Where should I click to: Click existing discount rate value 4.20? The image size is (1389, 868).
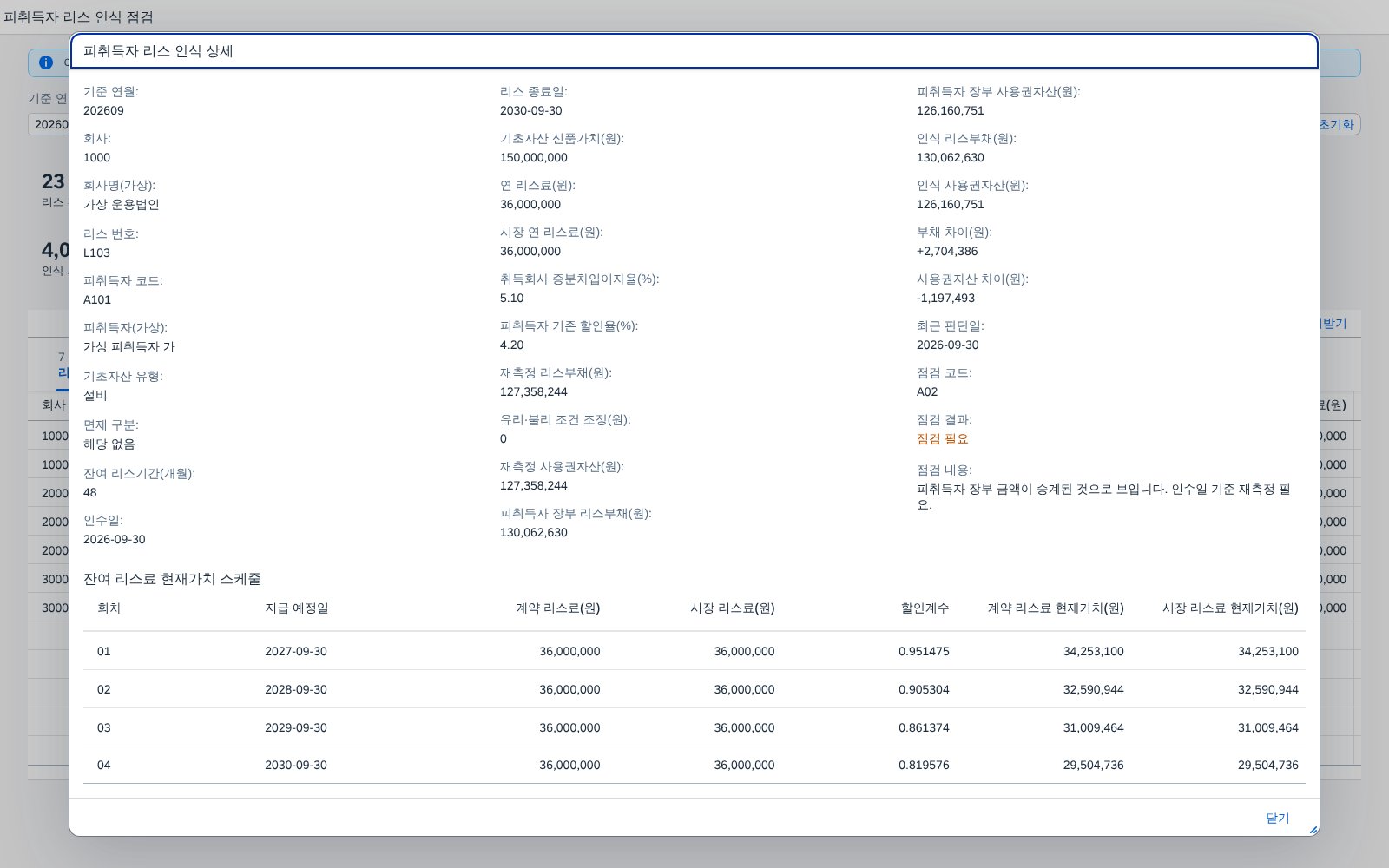coord(511,345)
